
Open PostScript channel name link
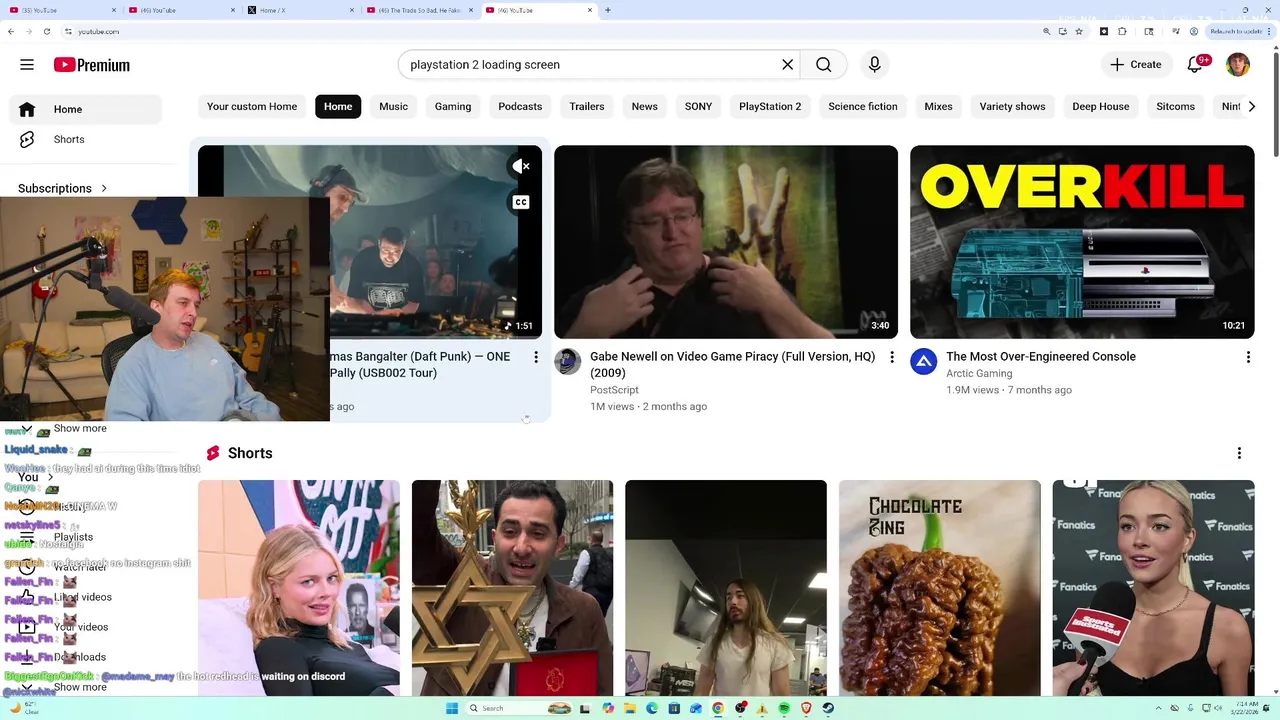tap(614, 390)
